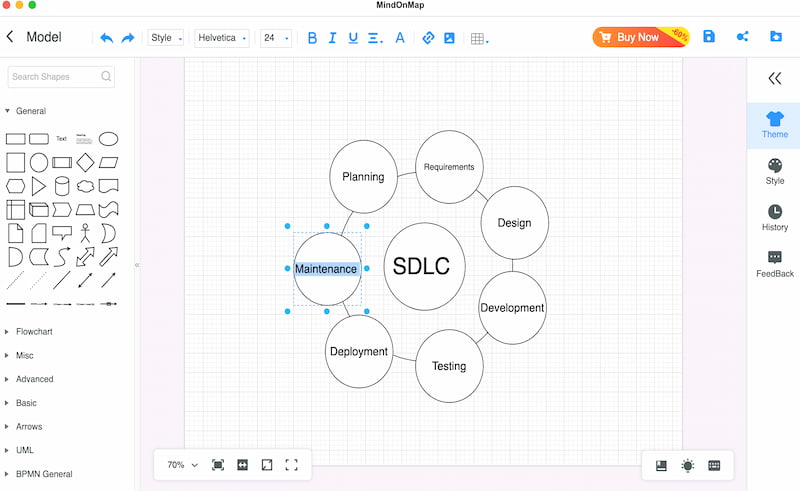This screenshot has width=800, height=491.
Task: Insert a hyperlink via the link icon
Action: click(428, 38)
